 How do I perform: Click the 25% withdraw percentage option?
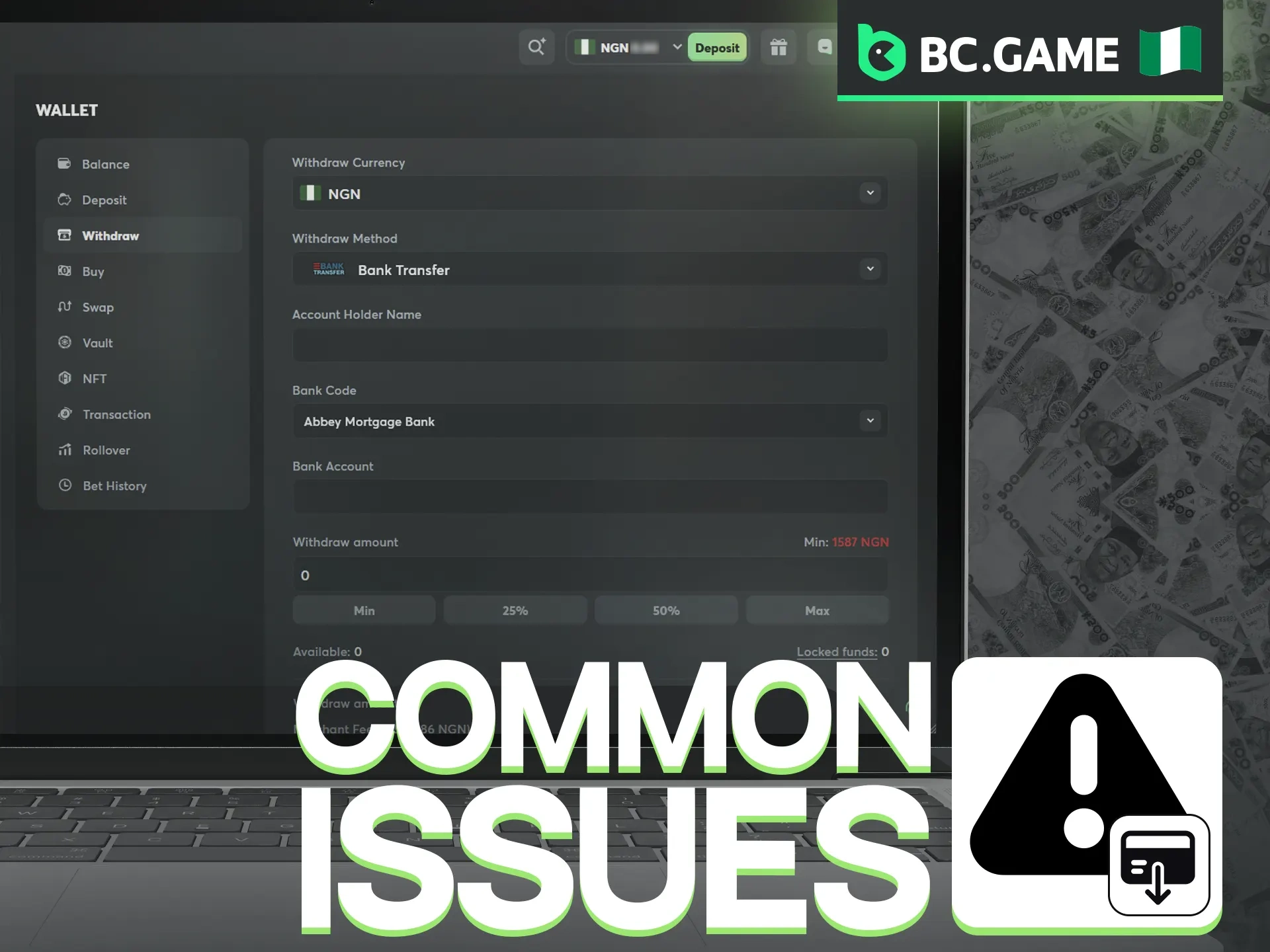(x=514, y=611)
